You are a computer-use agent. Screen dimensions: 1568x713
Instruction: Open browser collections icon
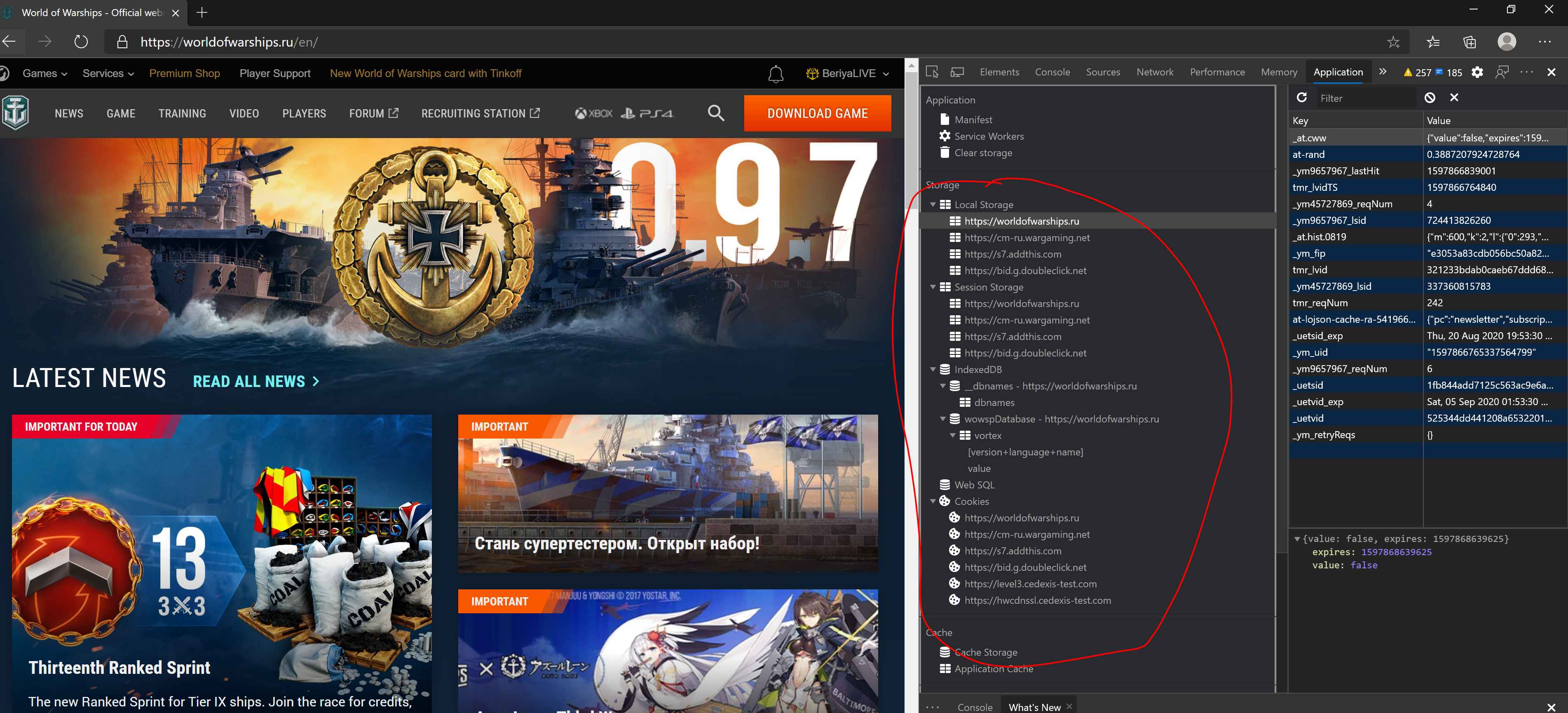click(x=1470, y=42)
